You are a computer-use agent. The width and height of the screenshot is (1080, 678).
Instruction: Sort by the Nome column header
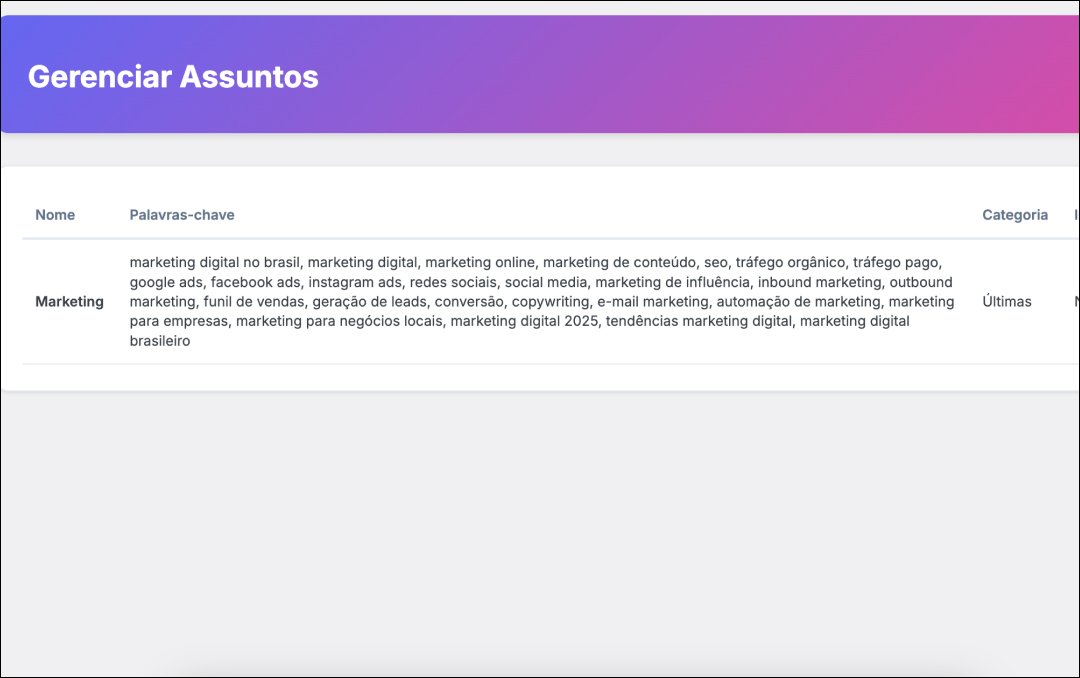55,215
